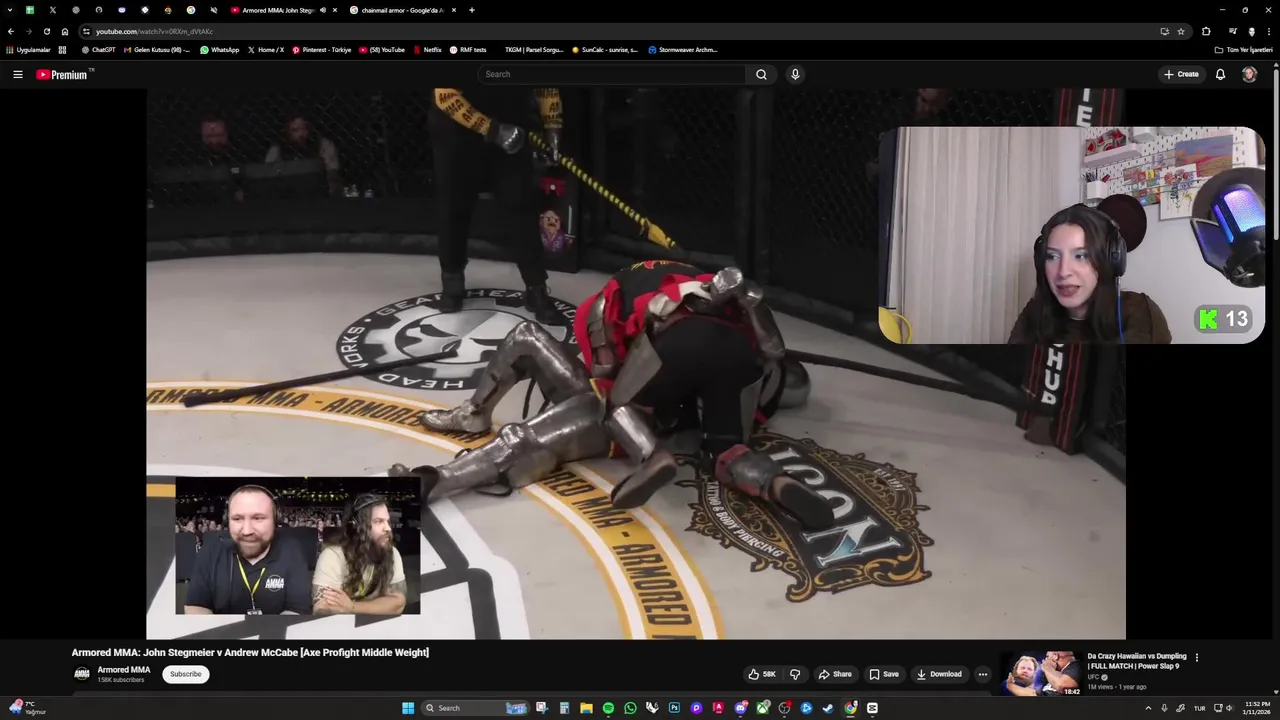Open the YouTube account avatar menu
The width and height of the screenshot is (1280, 720).
tap(1249, 74)
